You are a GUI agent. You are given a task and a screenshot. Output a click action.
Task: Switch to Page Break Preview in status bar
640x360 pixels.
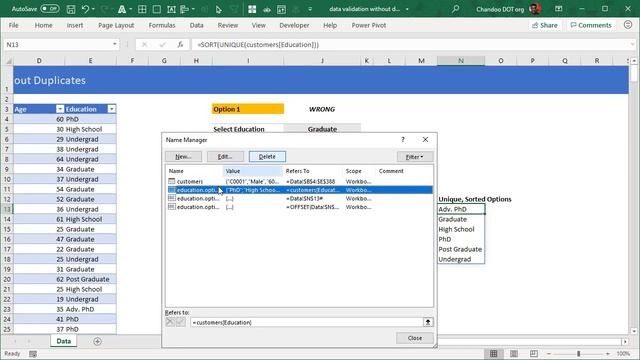tap(533, 353)
